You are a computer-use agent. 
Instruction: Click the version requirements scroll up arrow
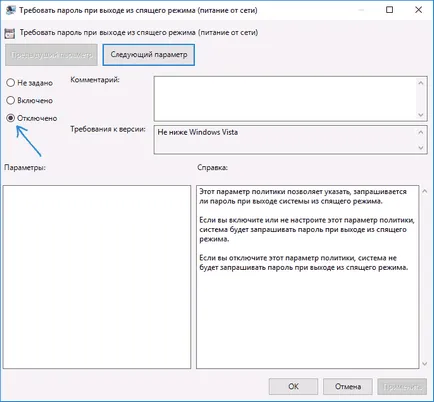421,132
